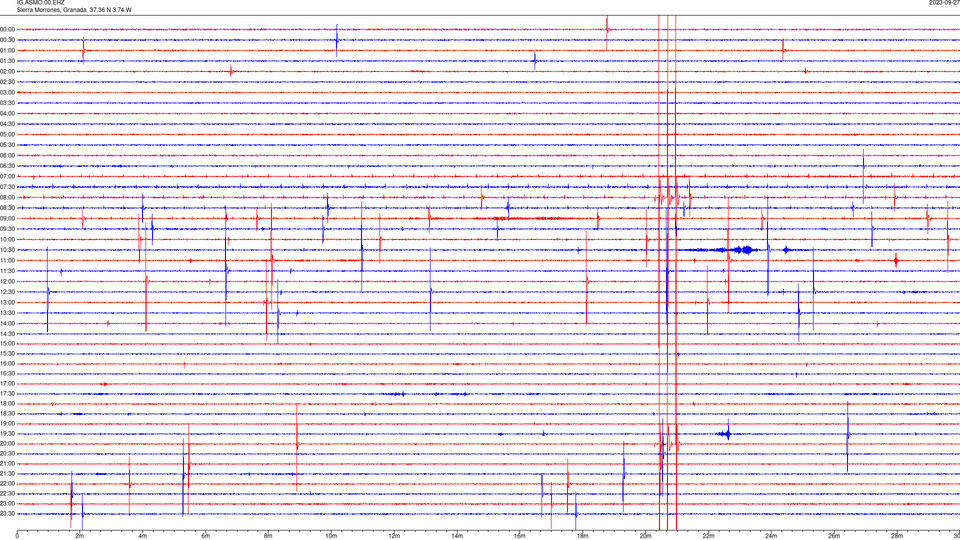The height and width of the screenshot is (540, 960).
Task: Click the 06:30 row label
Action: coord(8,165)
